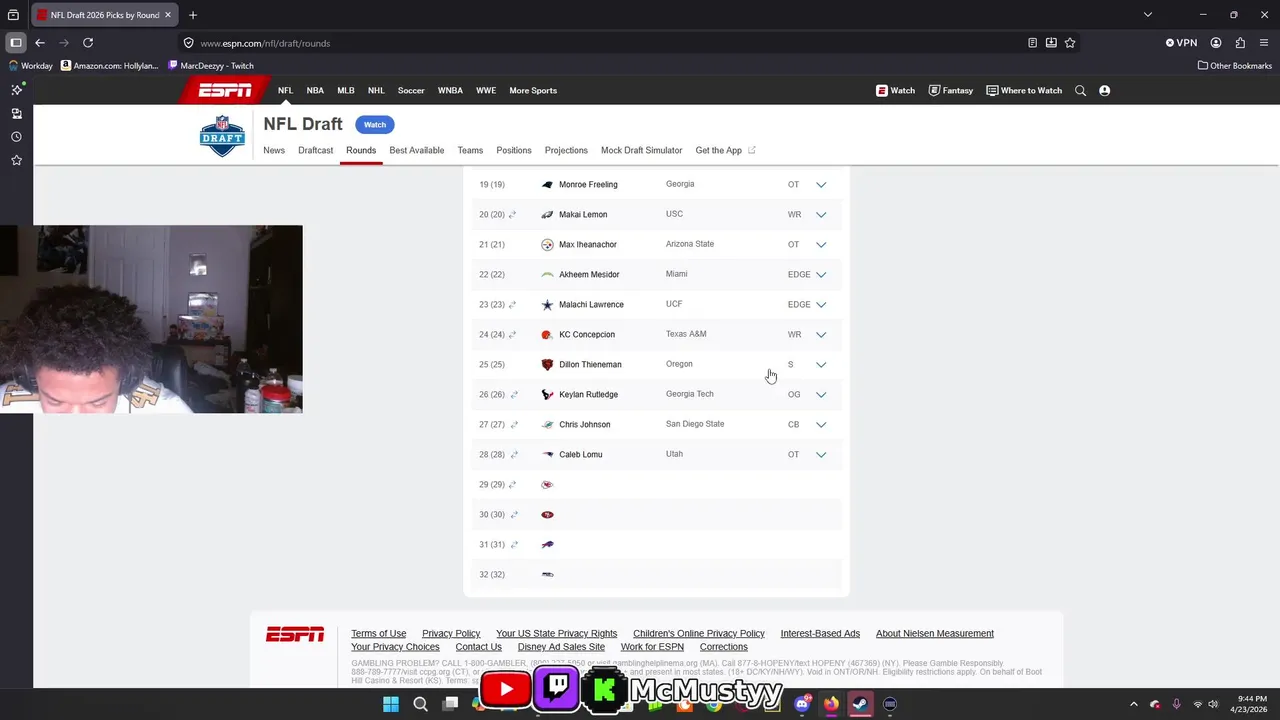Switch to the Best Available tab
This screenshot has height=720, width=1280.
pos(417,150)
